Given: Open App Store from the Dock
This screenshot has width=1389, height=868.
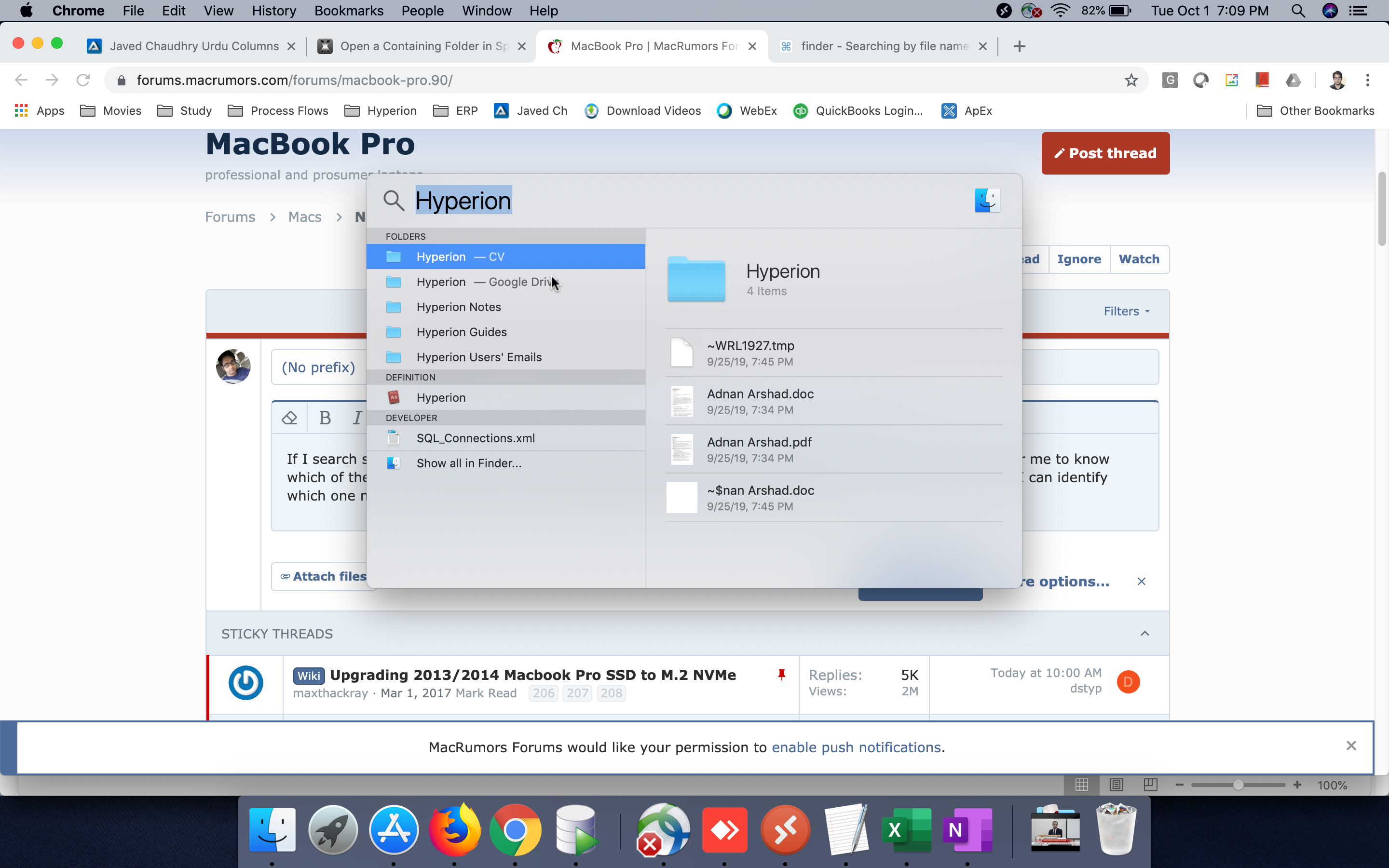Looking at the screenshot, I should [x=394, y=829].
